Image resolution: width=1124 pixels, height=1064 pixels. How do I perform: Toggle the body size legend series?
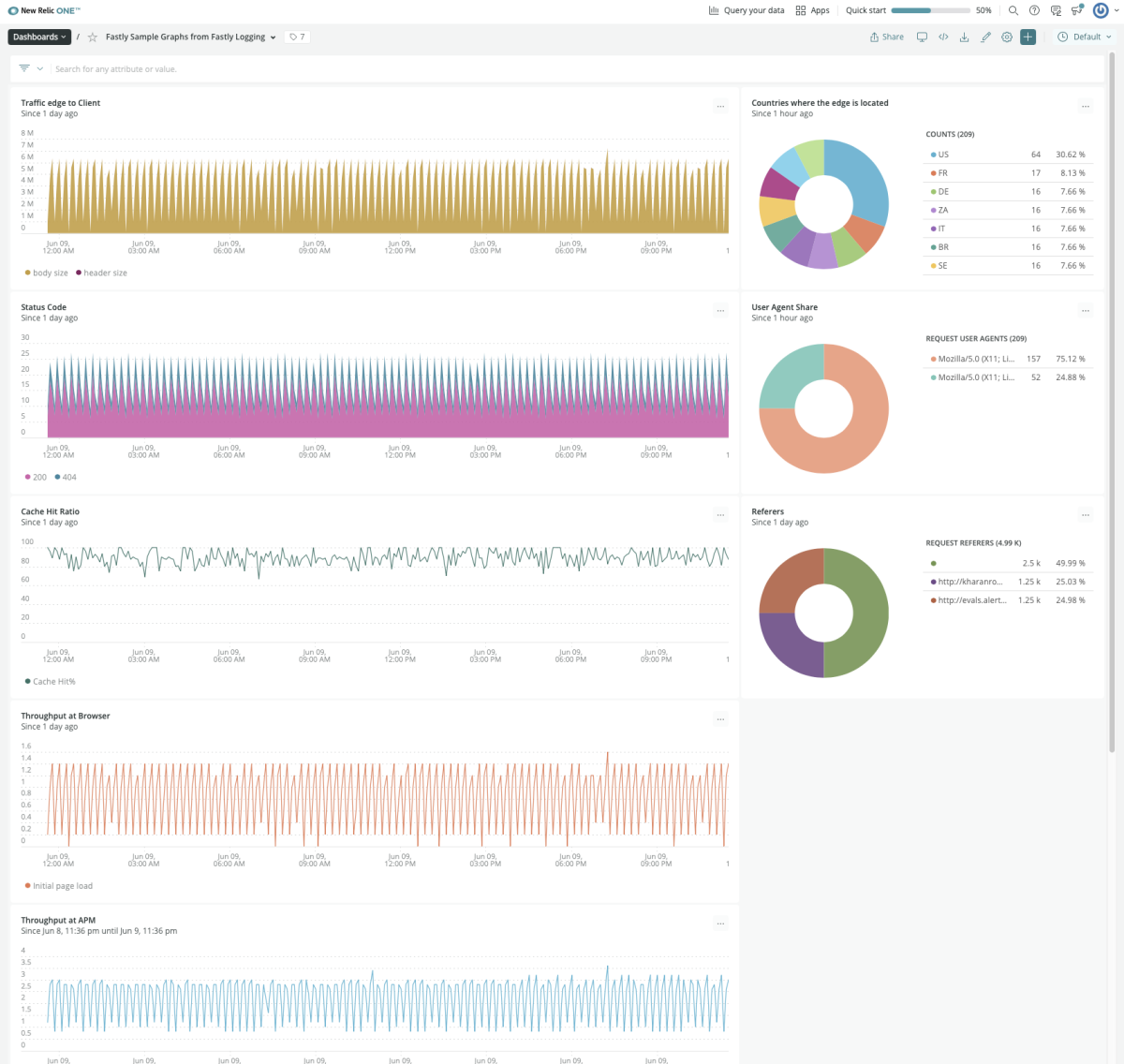(46, 273)
